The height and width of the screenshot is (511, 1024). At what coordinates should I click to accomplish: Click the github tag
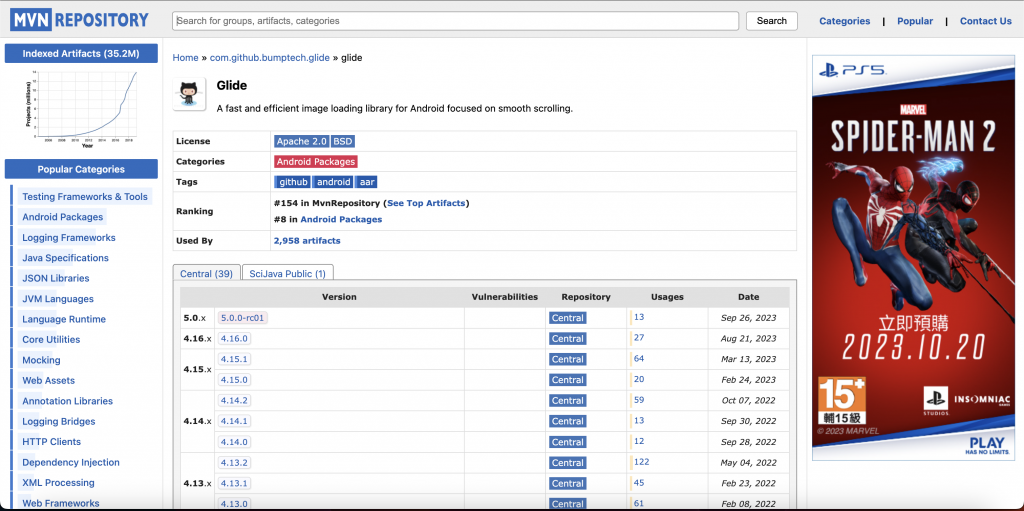[x=293, y=182]
